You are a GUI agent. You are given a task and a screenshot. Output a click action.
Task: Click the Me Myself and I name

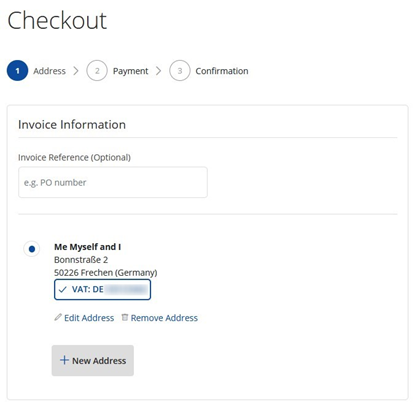88,247
